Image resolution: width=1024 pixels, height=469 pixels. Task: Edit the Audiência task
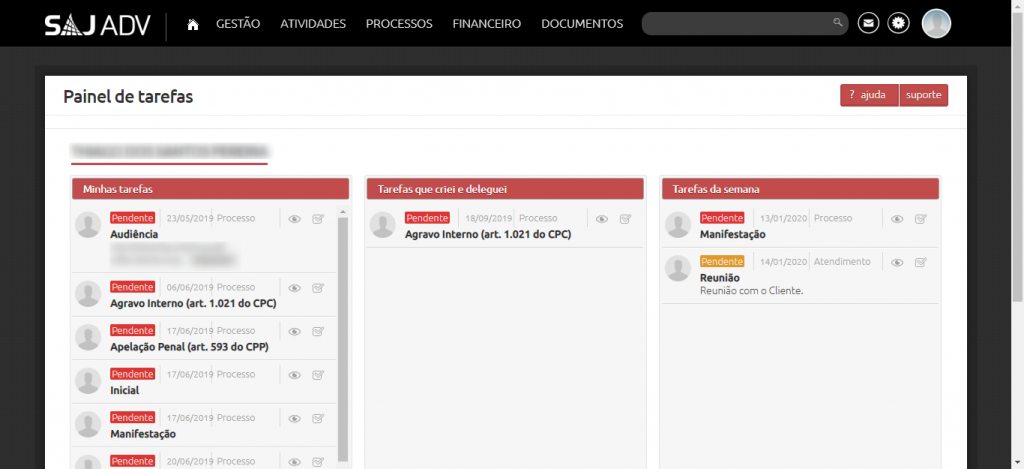click(318, 219)
